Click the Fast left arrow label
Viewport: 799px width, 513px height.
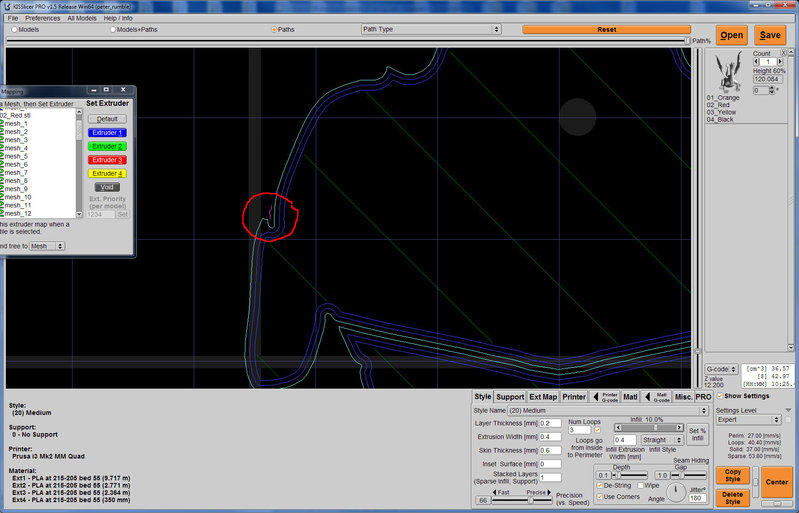tap(500, 492)
